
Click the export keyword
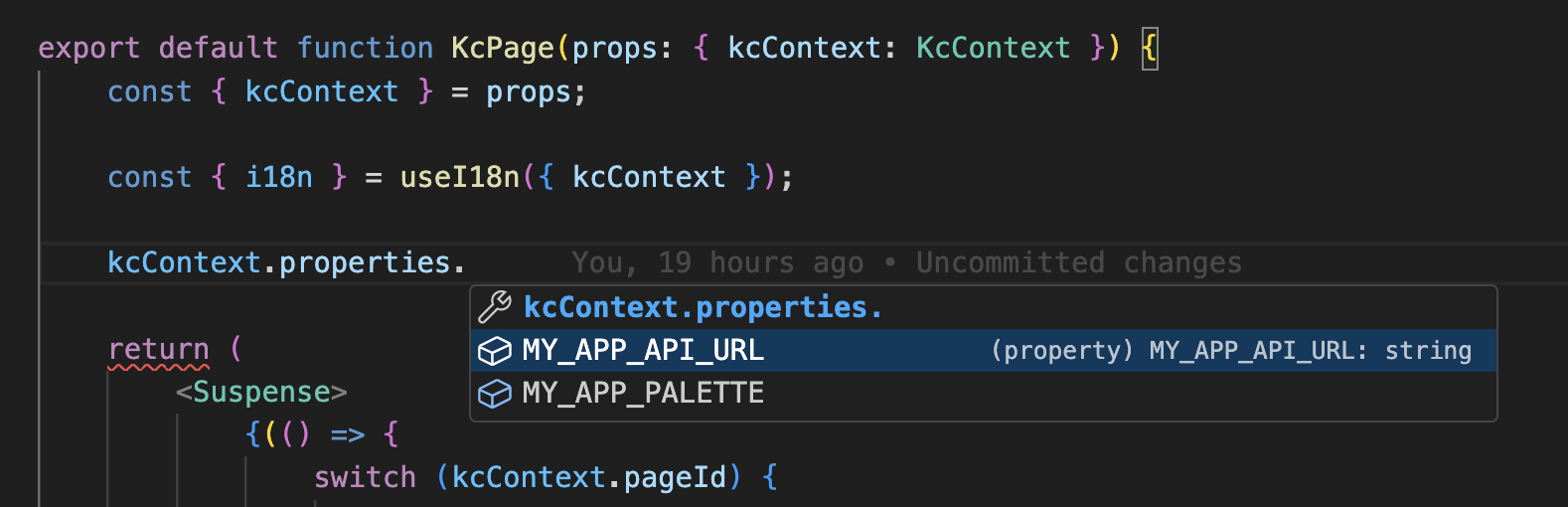(88, 48)
